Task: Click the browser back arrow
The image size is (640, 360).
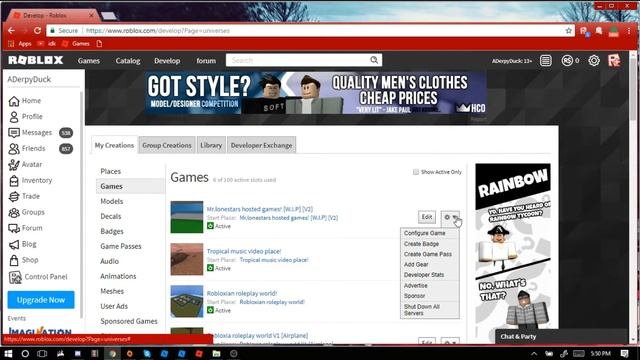Action: coord(11,31)
